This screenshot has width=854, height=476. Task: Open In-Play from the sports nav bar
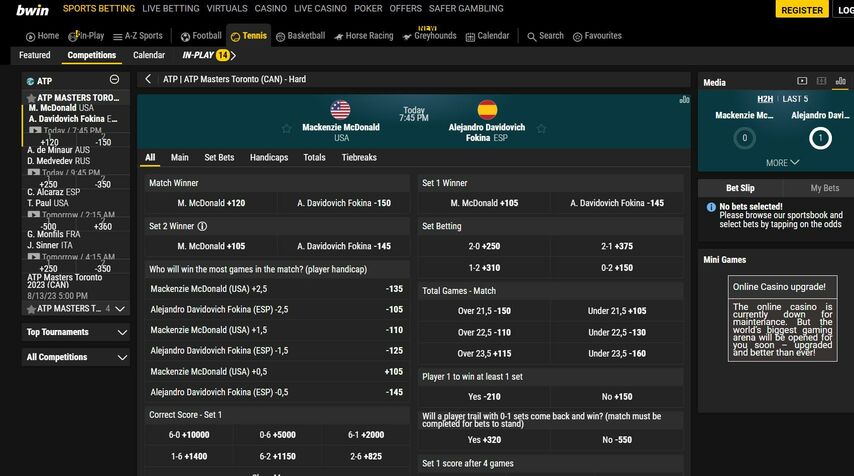pyautogui.click(x=86, y=36)
